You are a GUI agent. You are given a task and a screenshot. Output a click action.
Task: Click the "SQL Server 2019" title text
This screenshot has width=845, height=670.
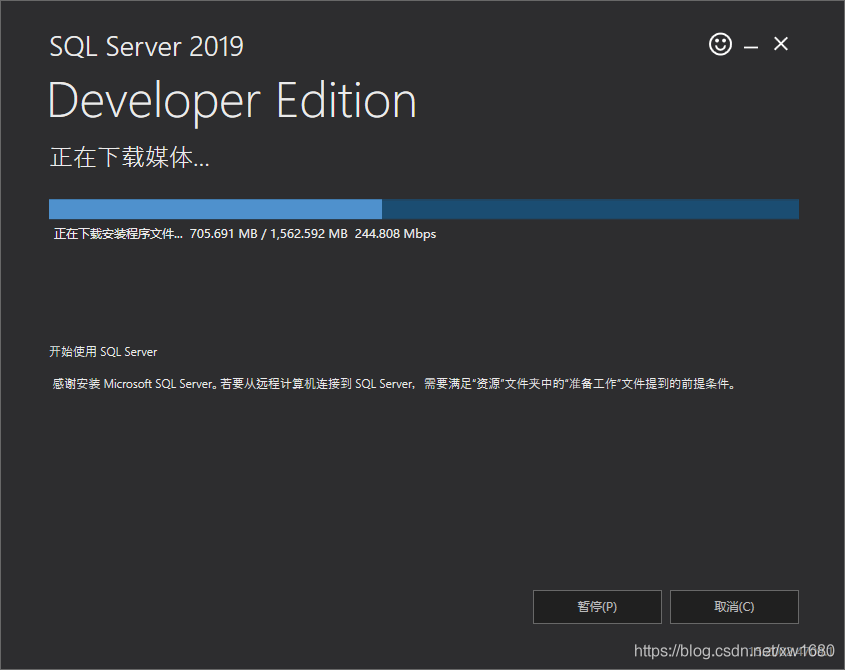[x=146, y=46]
